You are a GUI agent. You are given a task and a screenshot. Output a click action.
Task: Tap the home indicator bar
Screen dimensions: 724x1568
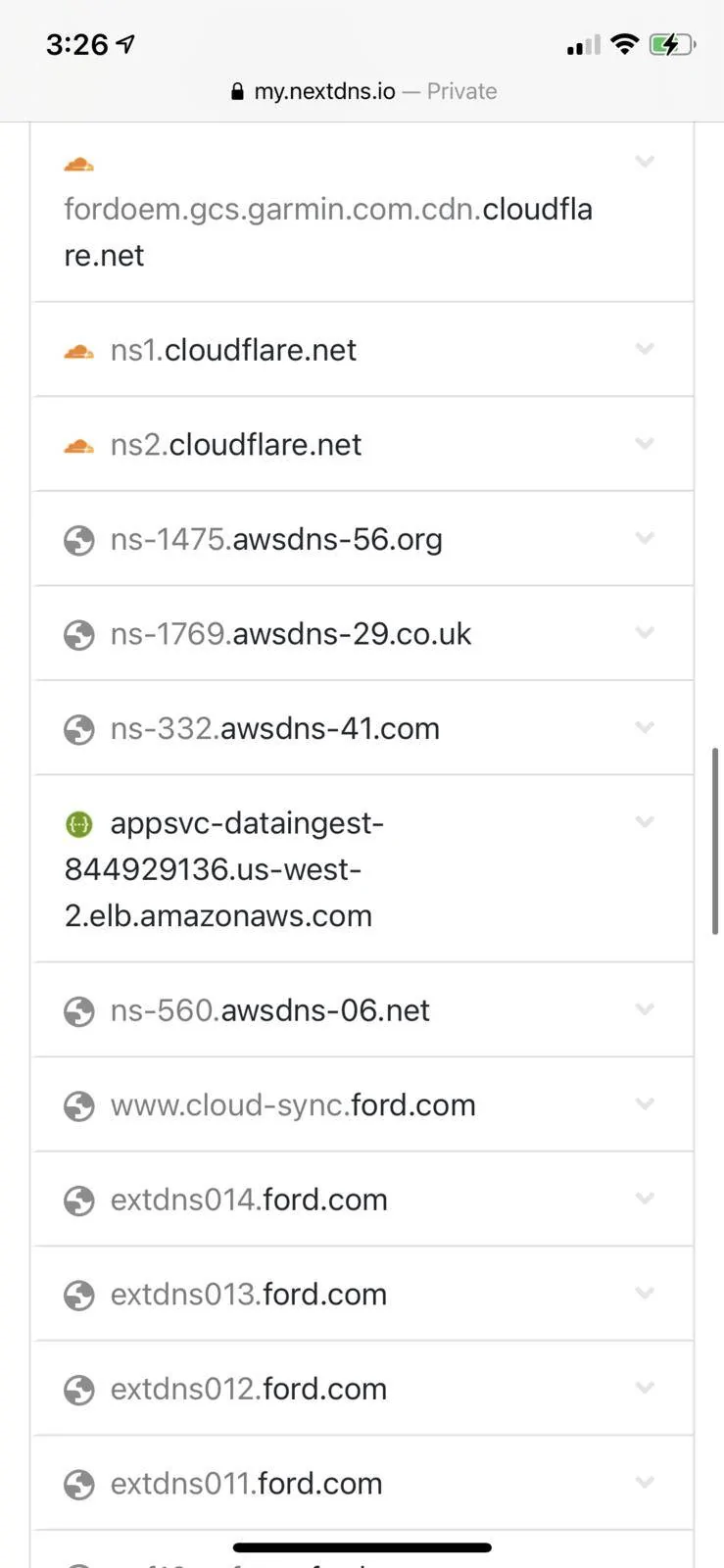[362, 1547]
